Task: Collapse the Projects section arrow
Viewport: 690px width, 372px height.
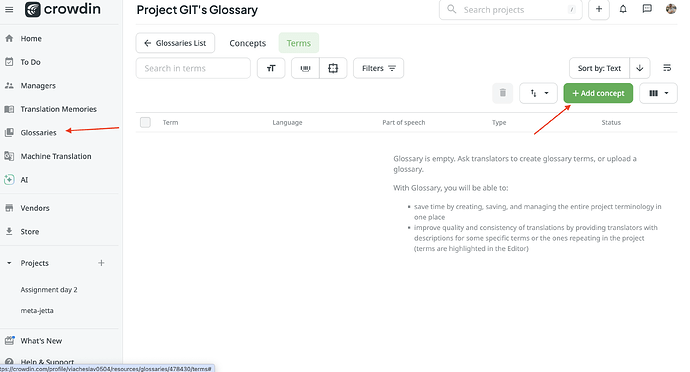Action: (x=9, y=263)
